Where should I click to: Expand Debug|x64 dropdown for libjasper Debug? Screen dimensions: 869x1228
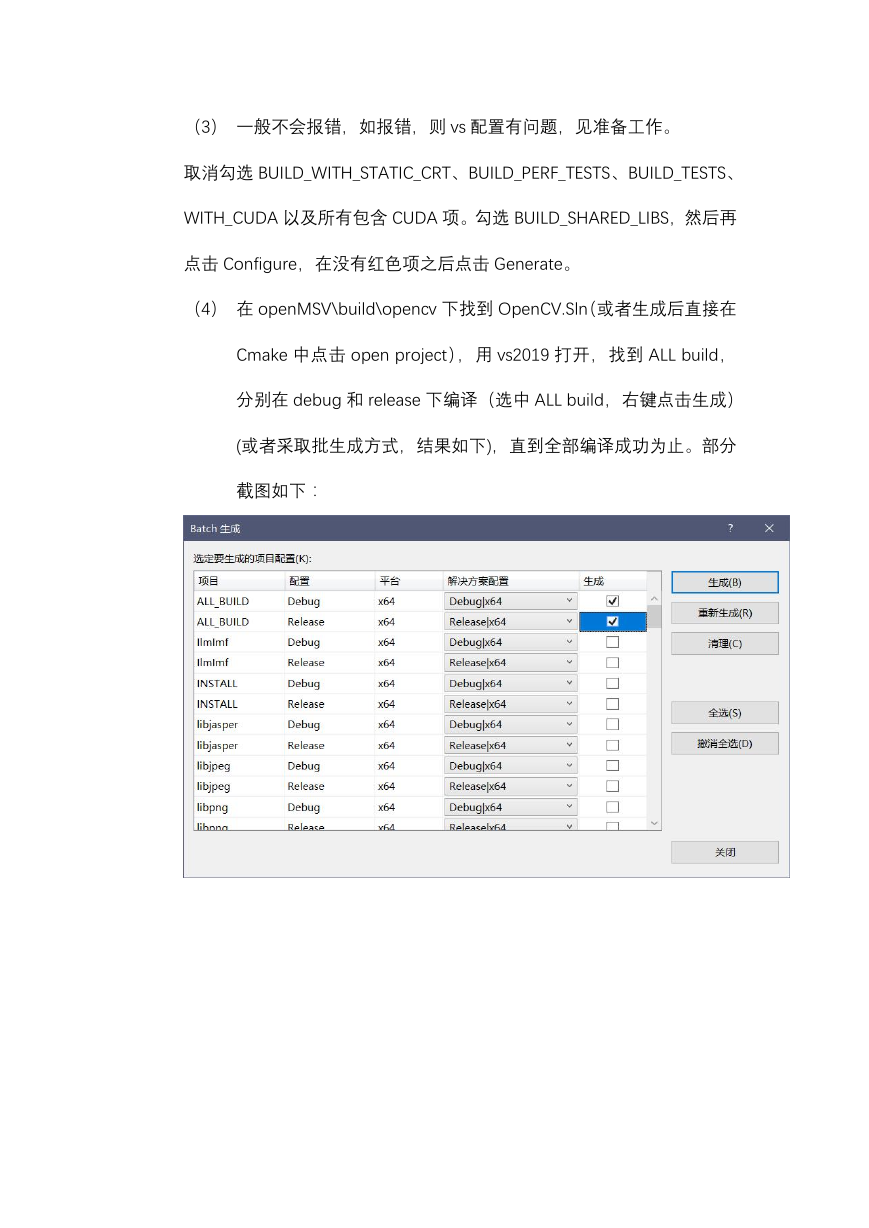pyautogui.click(x=511, y=724)
